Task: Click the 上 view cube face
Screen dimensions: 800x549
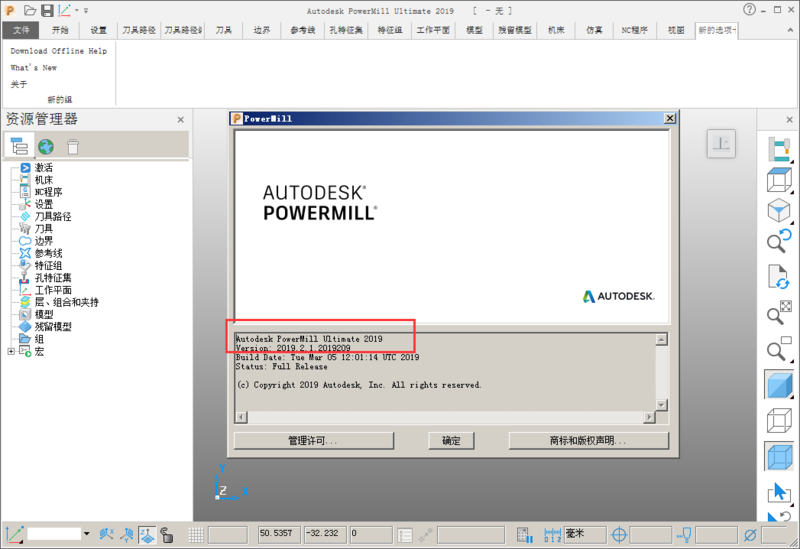Action: (x=721, y=143)
